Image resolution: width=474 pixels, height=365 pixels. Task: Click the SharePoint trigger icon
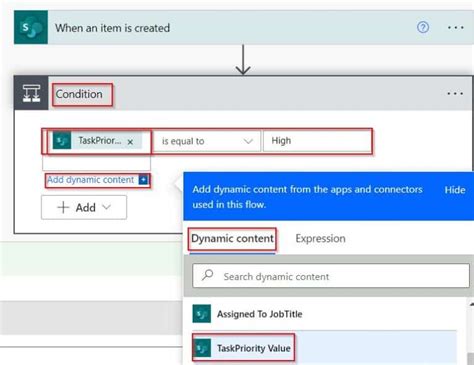pyautogui.click(x=31, y=27)
